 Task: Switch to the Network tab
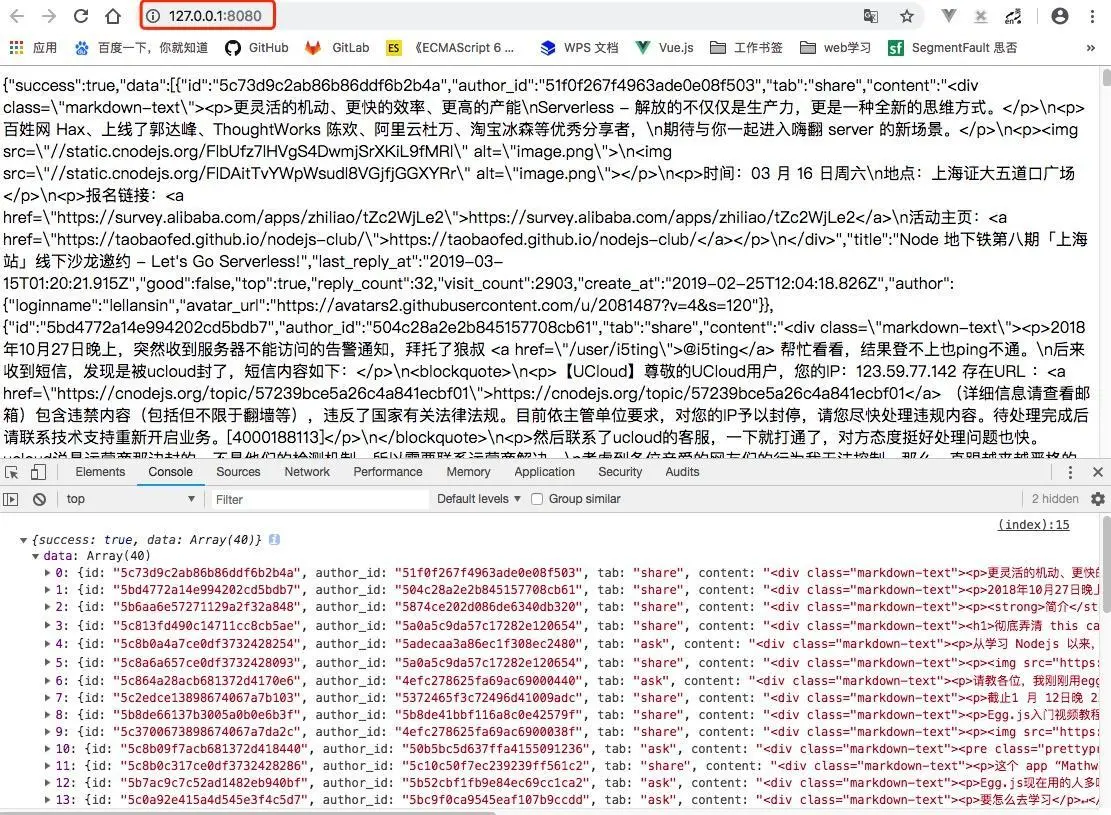[307, 472]
